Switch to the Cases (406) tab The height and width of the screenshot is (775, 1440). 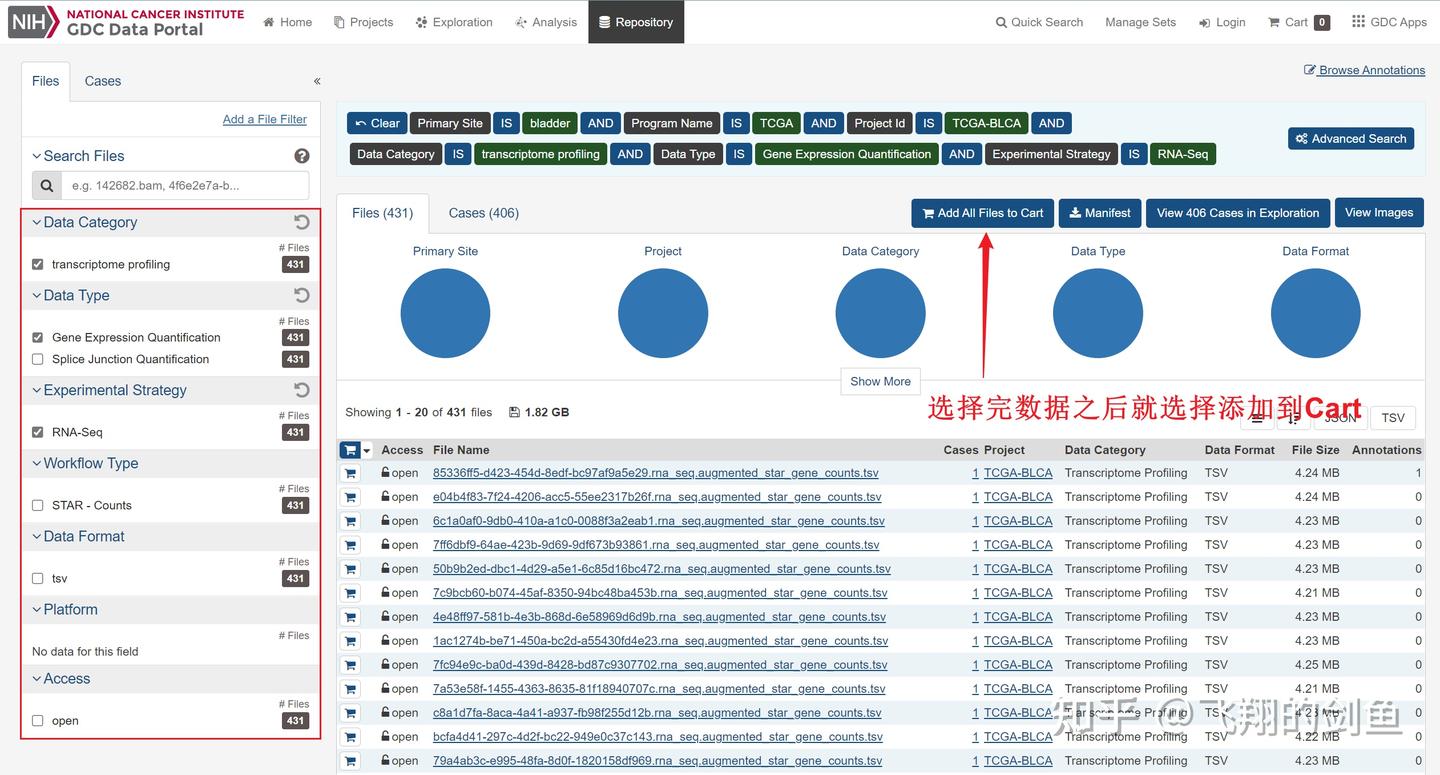click(483, 213)
